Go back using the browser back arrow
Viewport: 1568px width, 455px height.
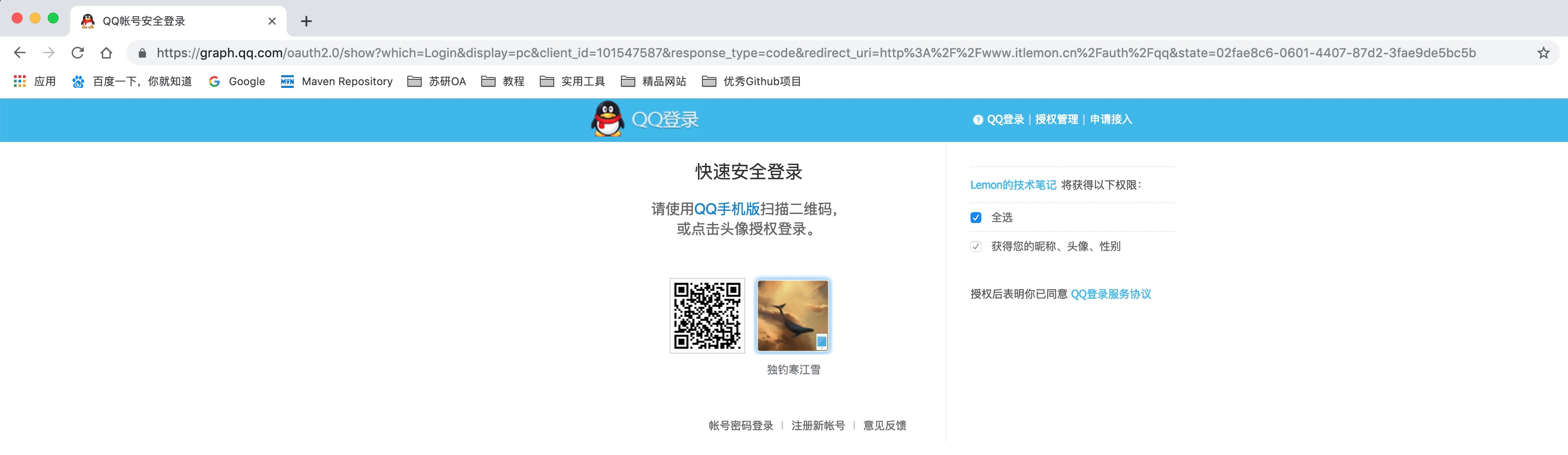point(19,53)
